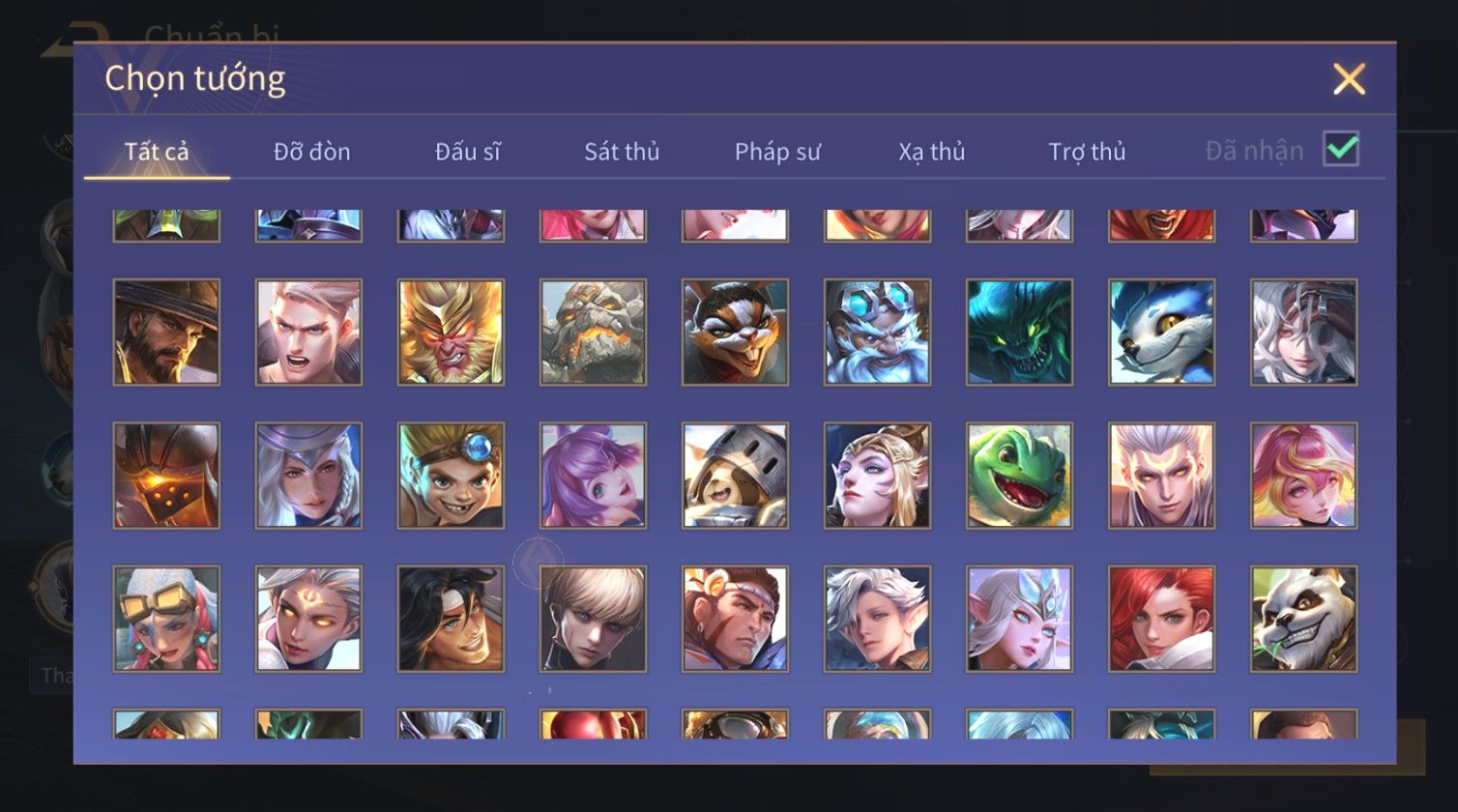This screenshot has width=1458, height=812.
Task: Uncheck the Đã nhận owned filter checkbox
Action: [1341, 149]
